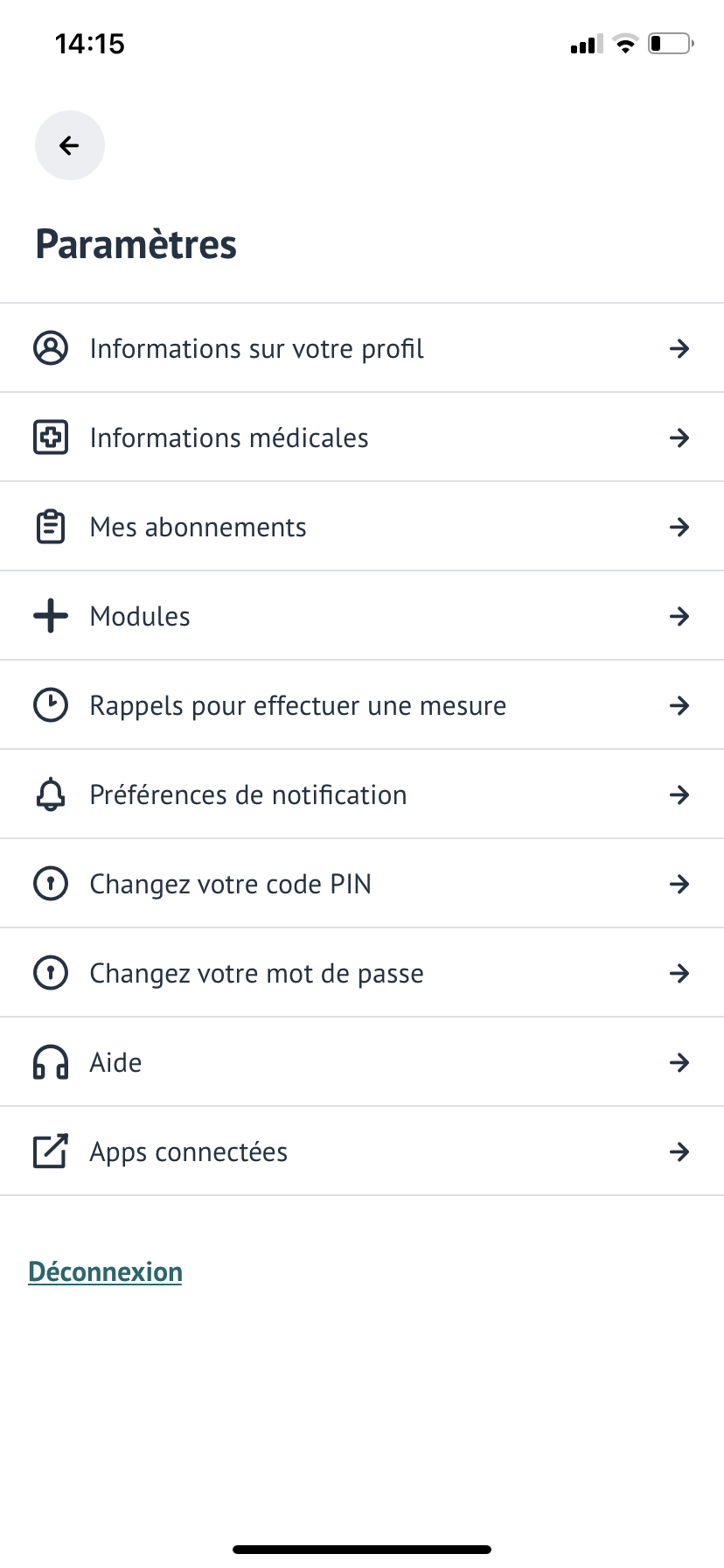724x1568 pixels.
Task: Tap the Apps connectées label
Action: [x=189, y=1152]
